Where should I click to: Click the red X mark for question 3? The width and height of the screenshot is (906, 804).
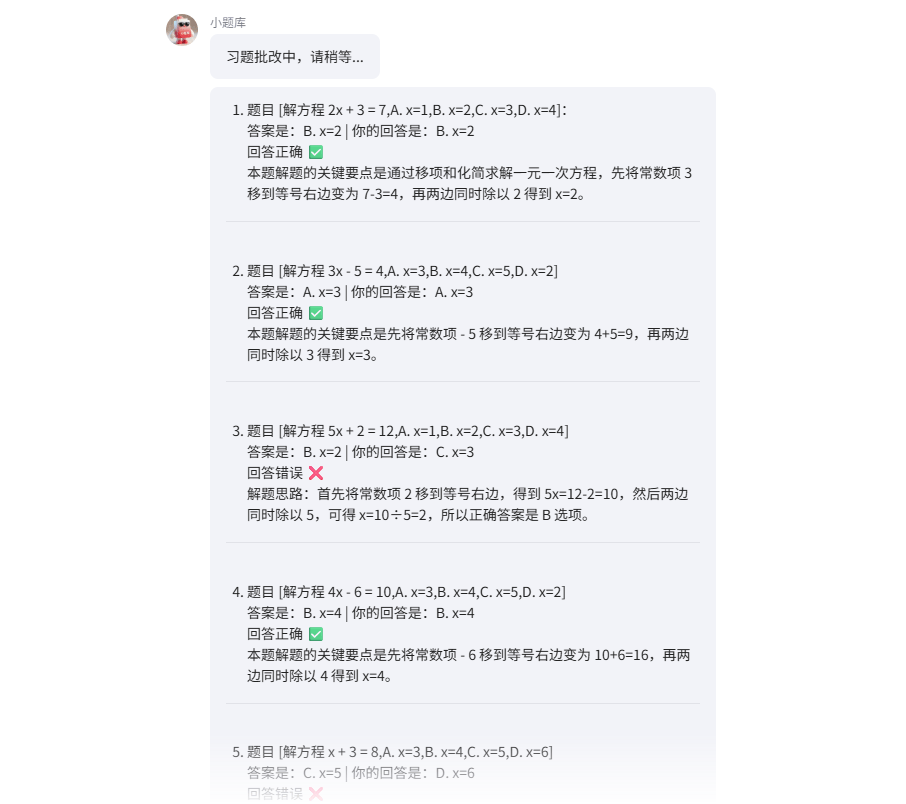(316, 473)
